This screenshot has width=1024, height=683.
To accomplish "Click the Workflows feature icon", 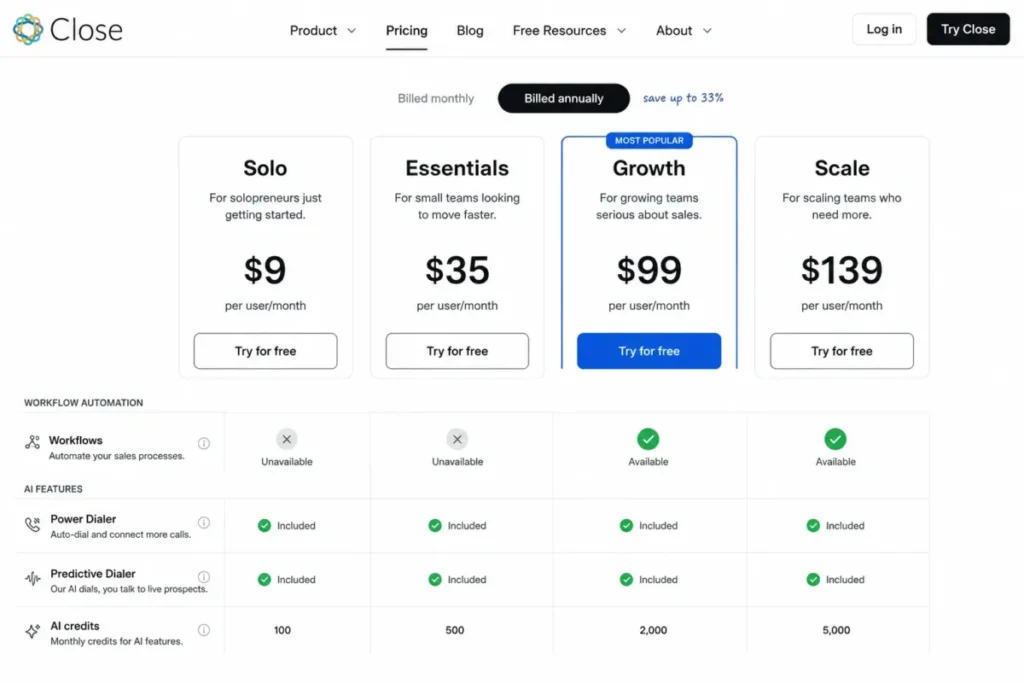I will click(33, 442).
